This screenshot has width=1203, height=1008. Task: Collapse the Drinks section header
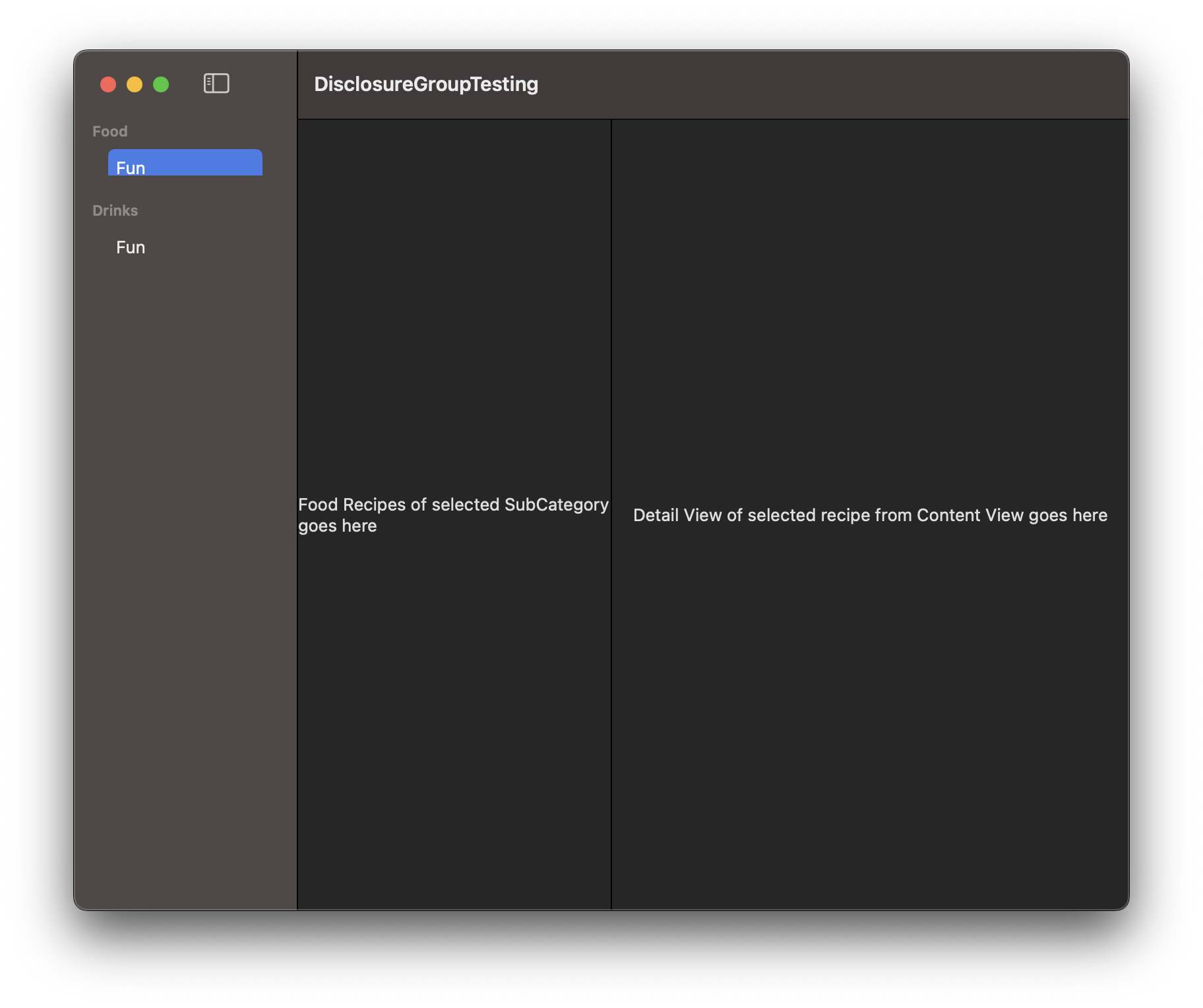click(x=115, y=210)
